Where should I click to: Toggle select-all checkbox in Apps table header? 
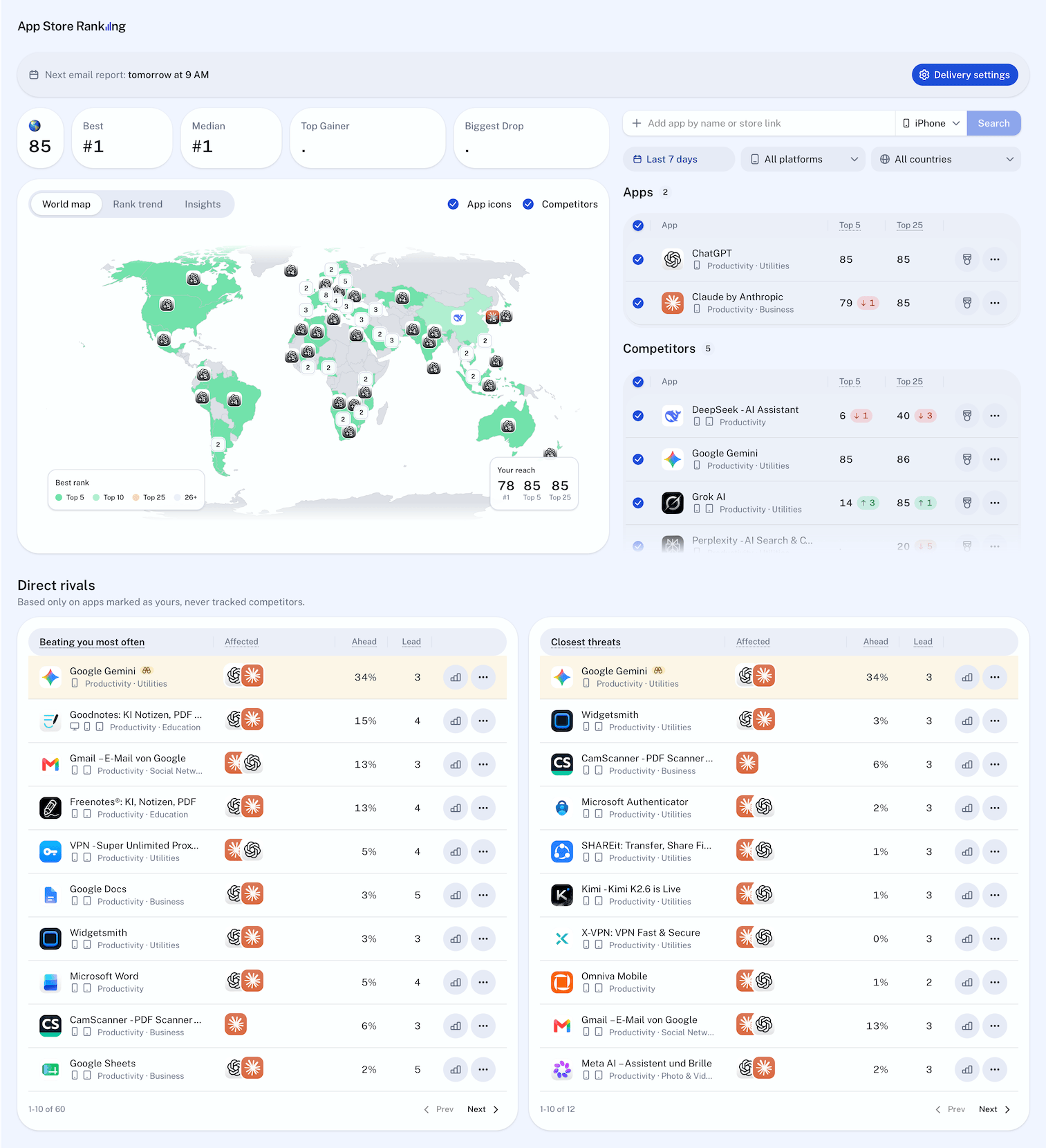click(x=638, y=225)
